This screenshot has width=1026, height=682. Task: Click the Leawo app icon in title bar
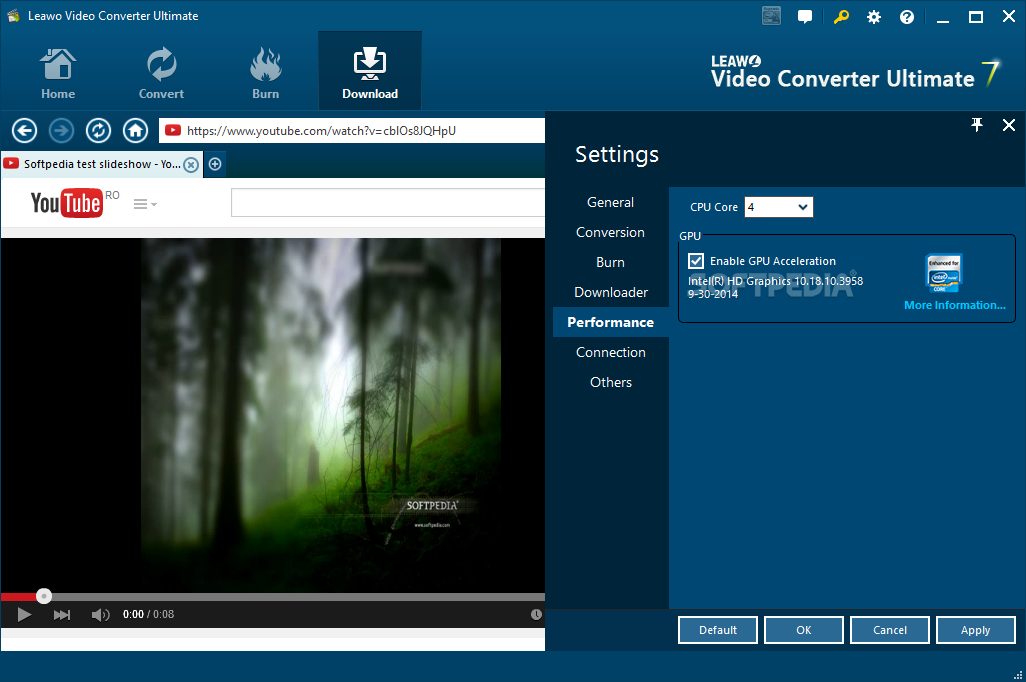tap(13, 16)
